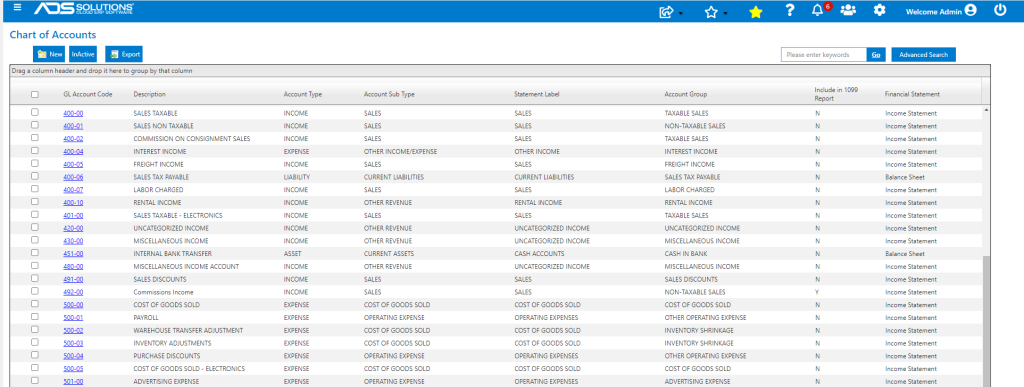1024x387 pixels.
Task: Open Advanced Search
Action: (923, 55)
